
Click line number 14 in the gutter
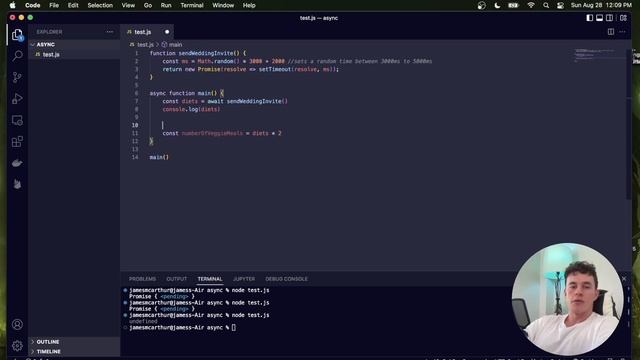tap(135, 157)
